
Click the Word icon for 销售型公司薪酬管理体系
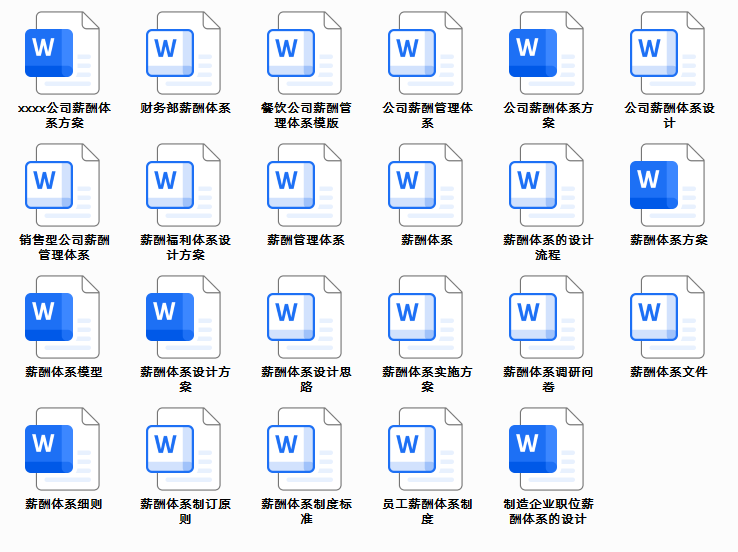coord(62,185)
